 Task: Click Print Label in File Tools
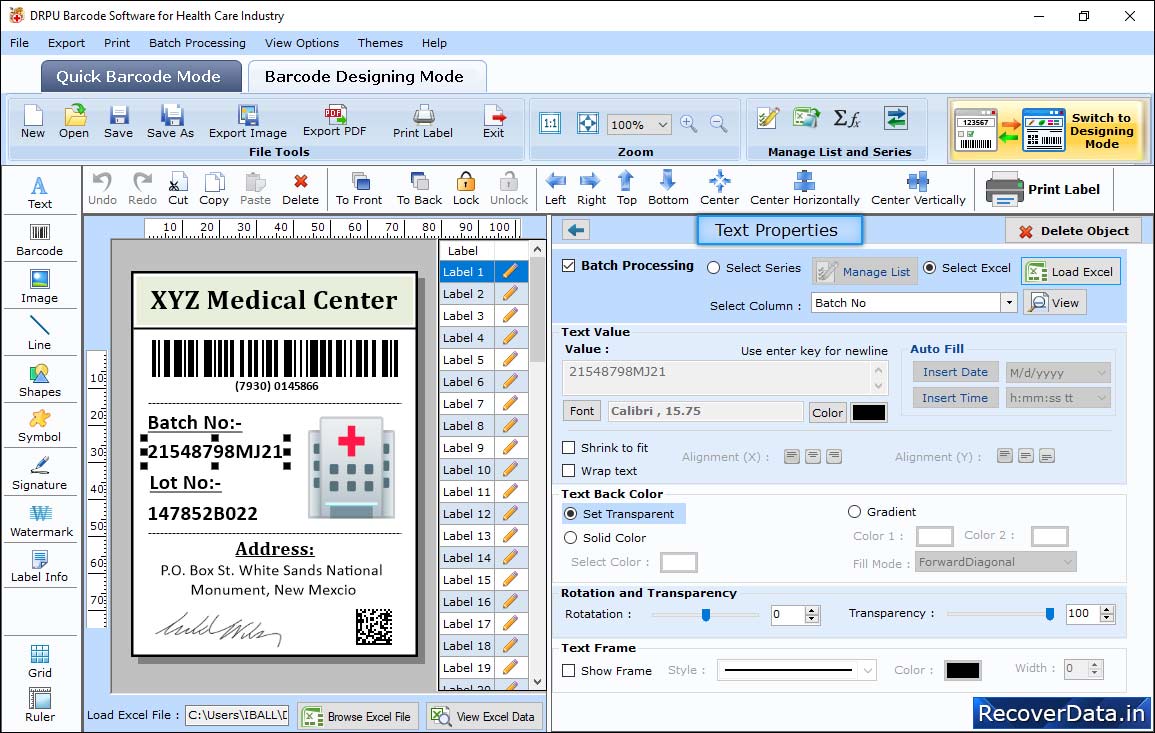coord(423,122)
